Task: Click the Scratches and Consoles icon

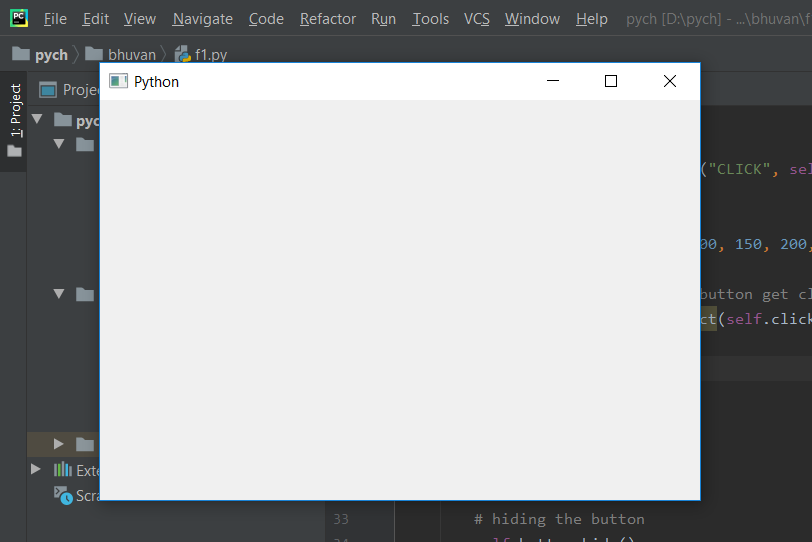Action: (63, 495)
